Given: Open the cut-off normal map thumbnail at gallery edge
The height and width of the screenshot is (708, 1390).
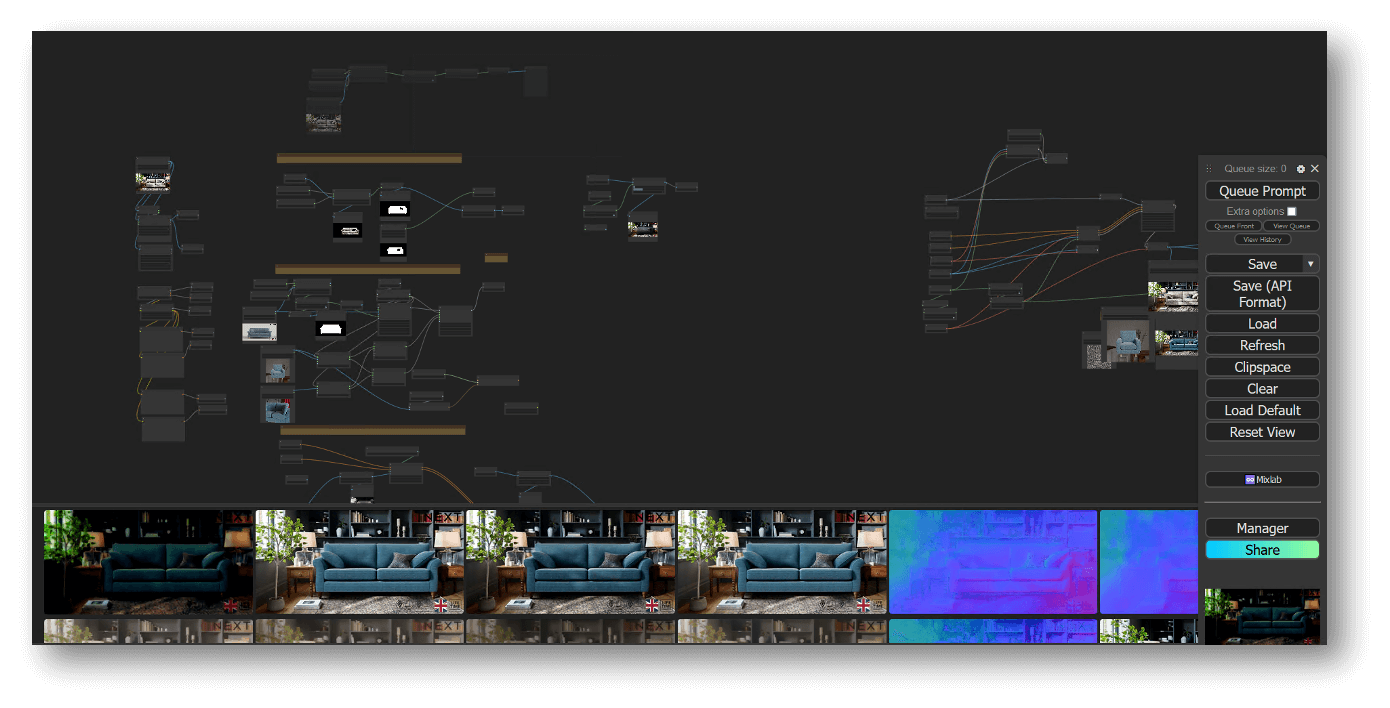Looking at the screenshot, I should [1149, 562].
